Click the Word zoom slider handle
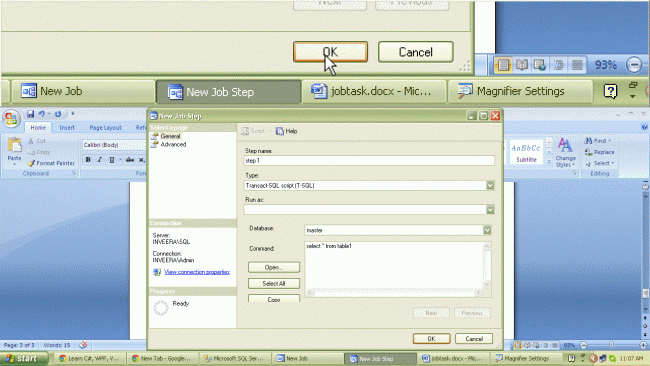 click(611, 345)
